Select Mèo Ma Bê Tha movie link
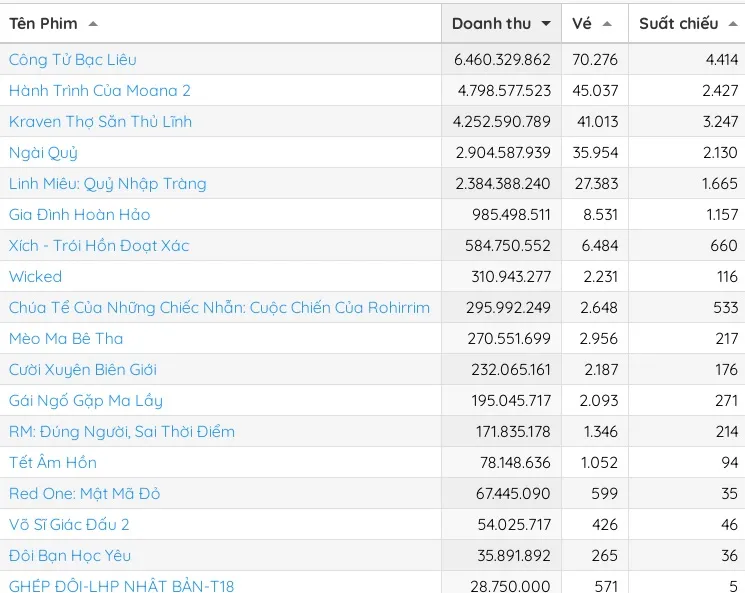This screenshot has width=745, height=593. (66, 339)
